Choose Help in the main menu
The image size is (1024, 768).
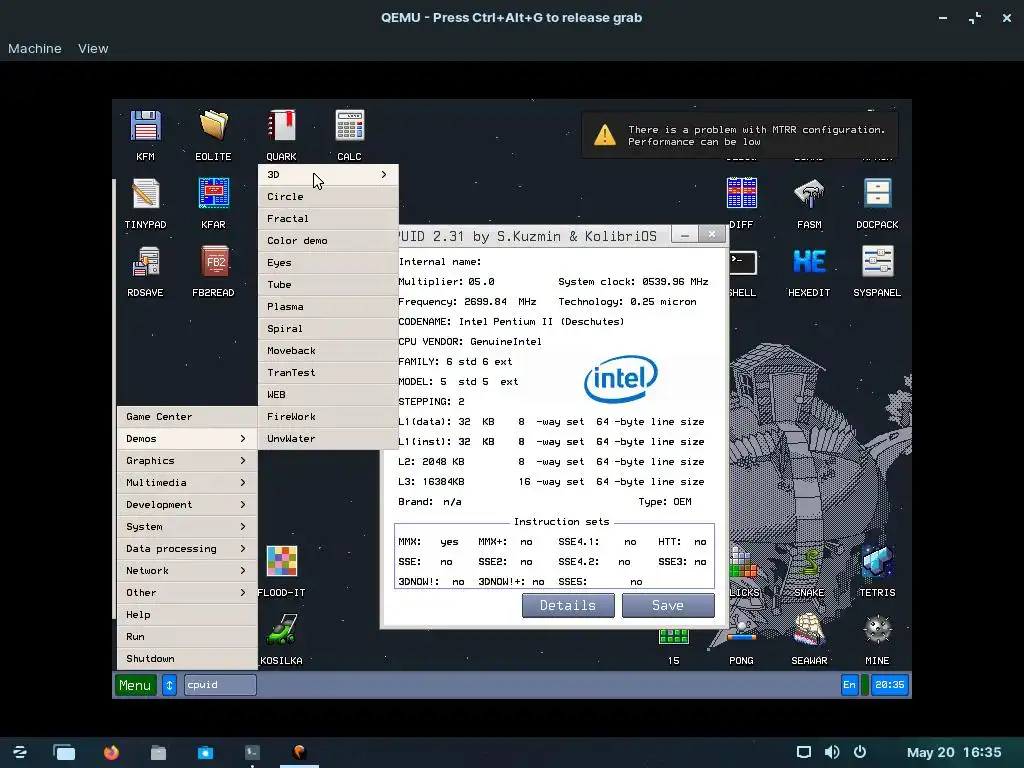click(187, 615)
